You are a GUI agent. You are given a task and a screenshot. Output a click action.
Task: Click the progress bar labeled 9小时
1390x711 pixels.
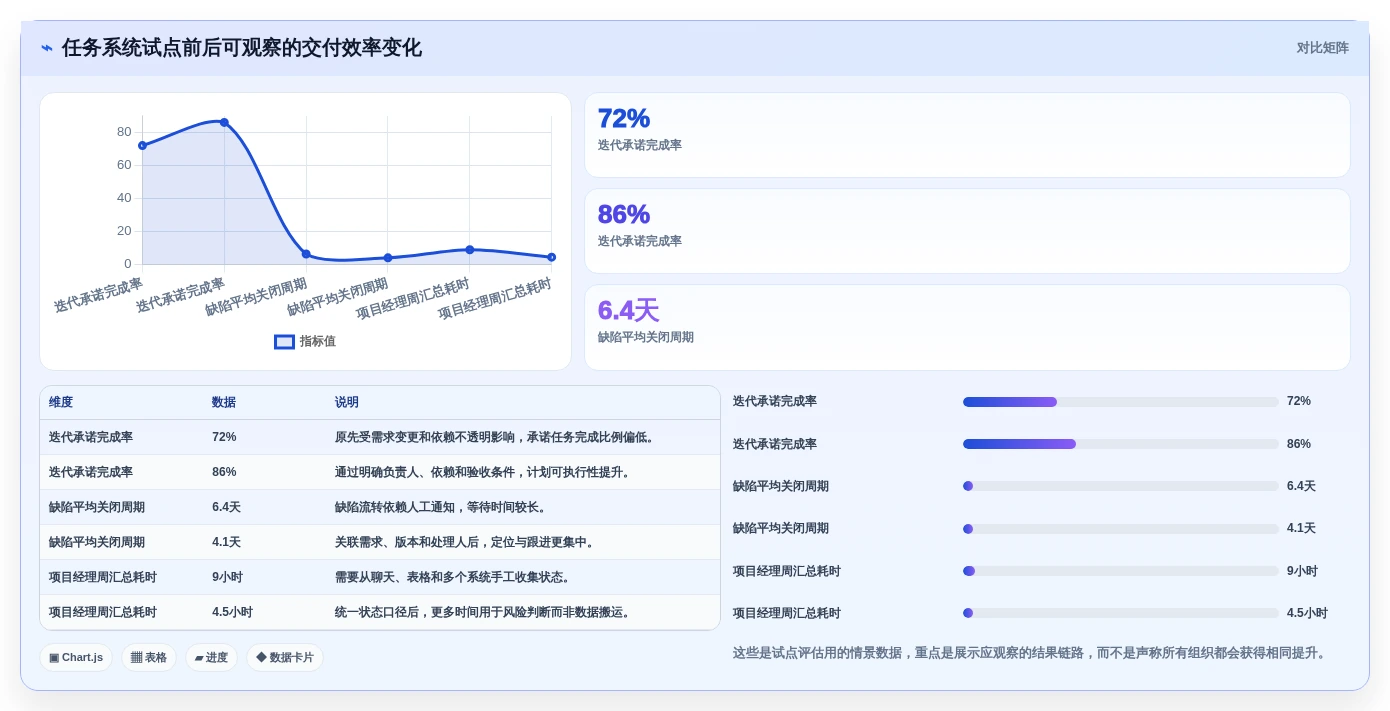click(1120, 571)
